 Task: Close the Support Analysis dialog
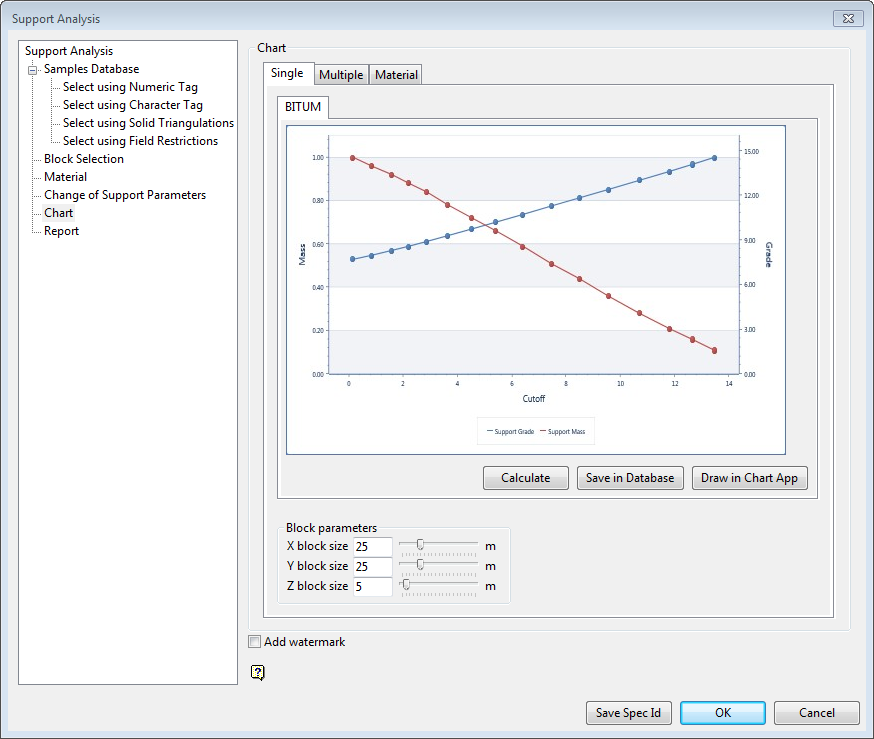coord(848,18)
